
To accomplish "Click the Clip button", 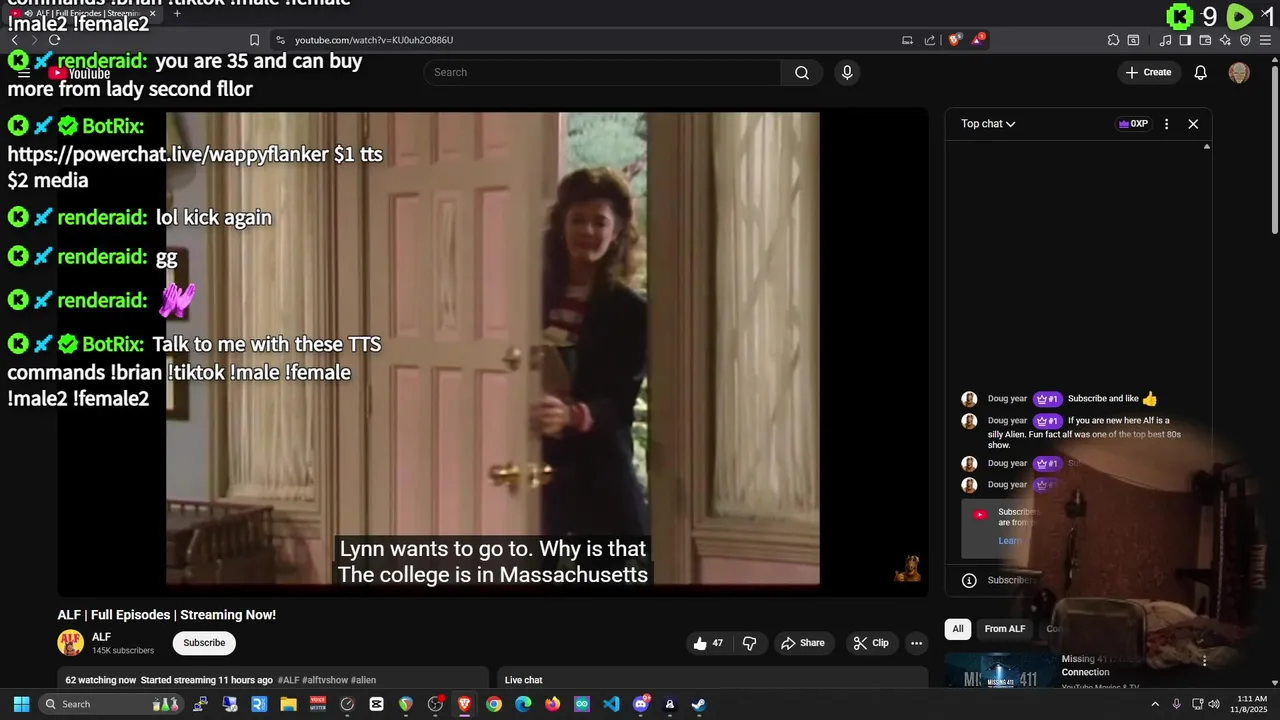I will pyautogui.click(x=871, y=643).
